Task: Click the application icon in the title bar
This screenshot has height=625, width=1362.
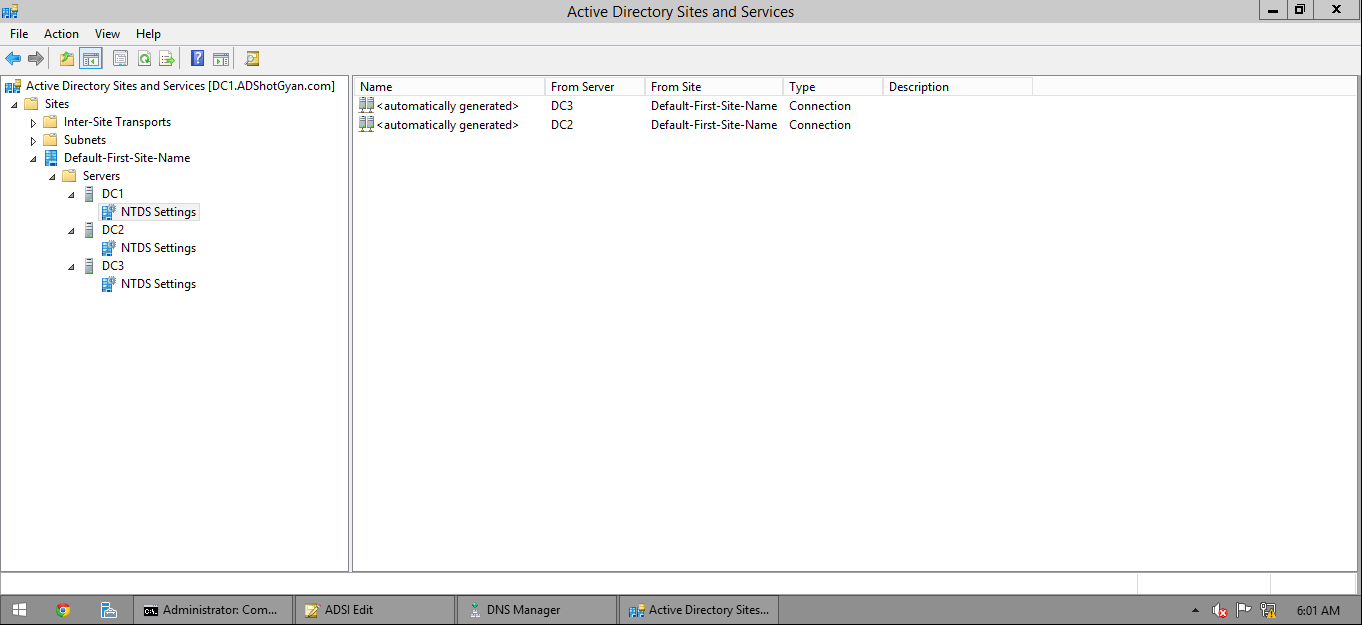Action: pyautogui.click(x=11, y=10)
